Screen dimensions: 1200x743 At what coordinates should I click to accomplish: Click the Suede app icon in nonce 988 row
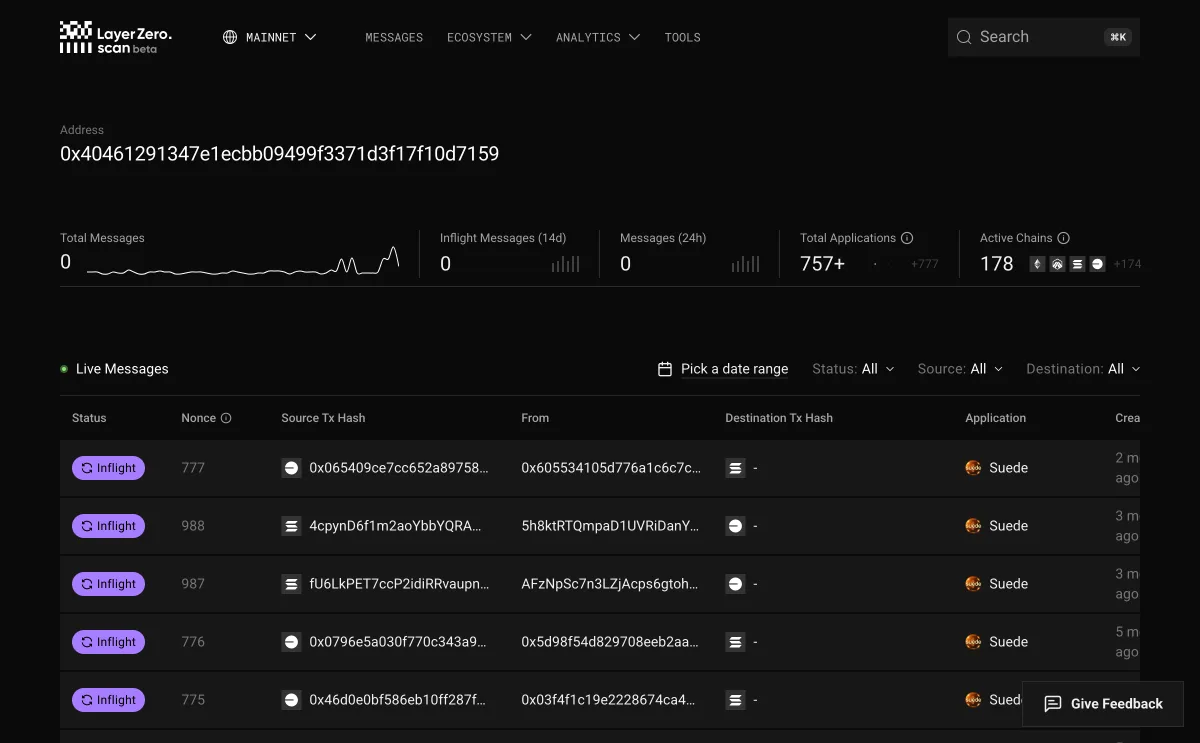click(973, 526)
